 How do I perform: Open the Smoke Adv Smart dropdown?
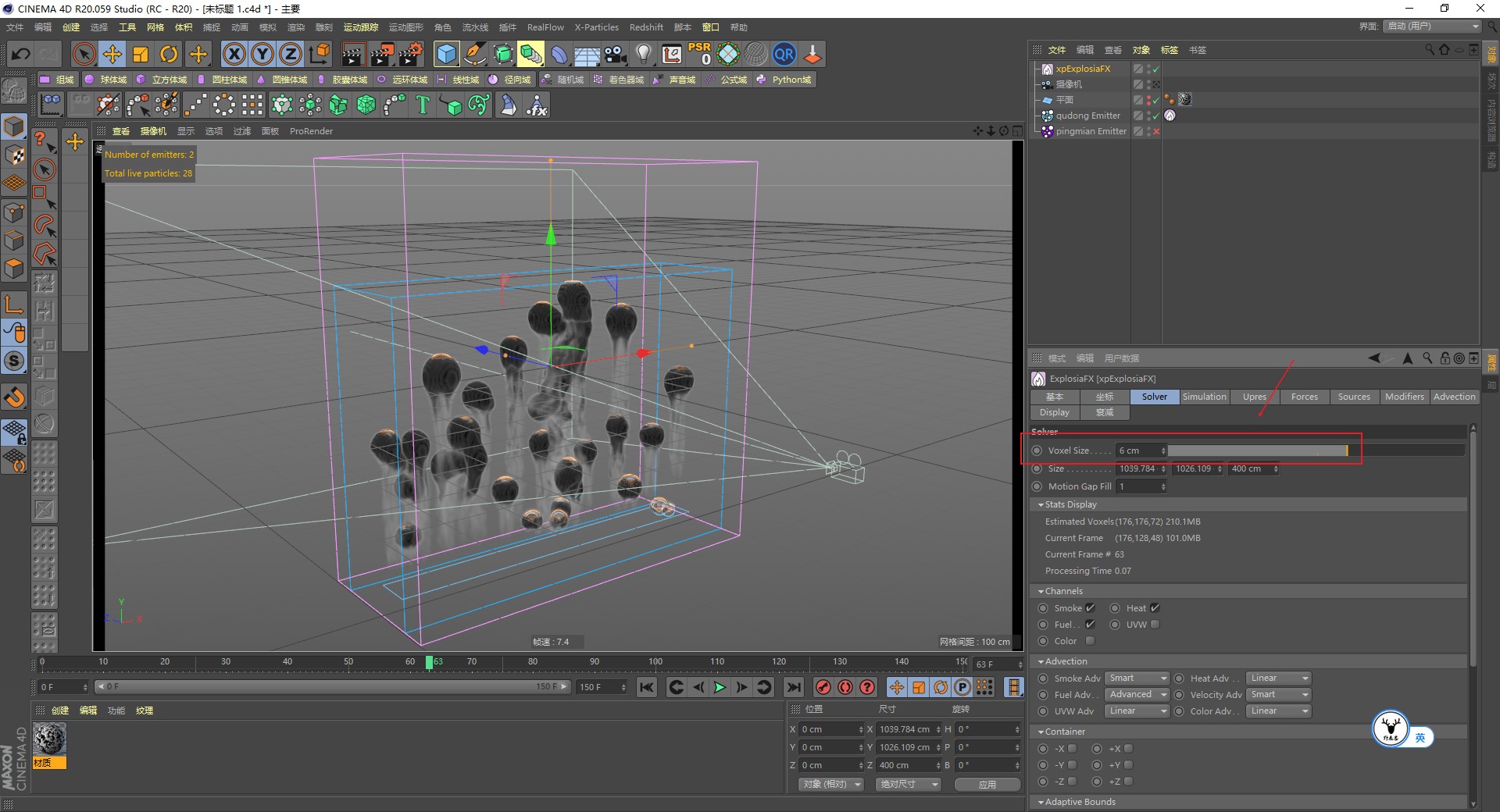coord(1137,678)
